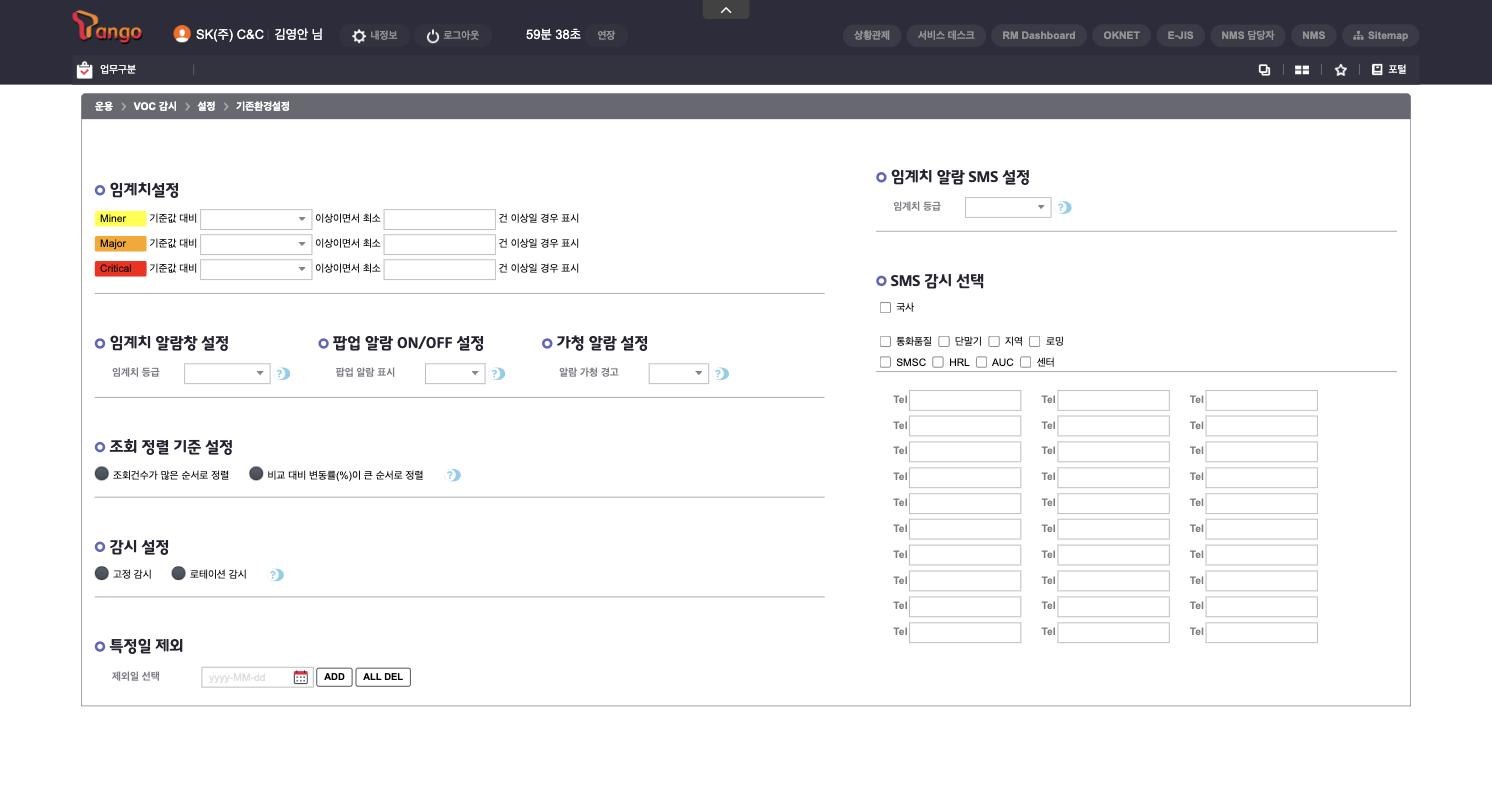Open the 상황관제 menu

coord(872,35)
